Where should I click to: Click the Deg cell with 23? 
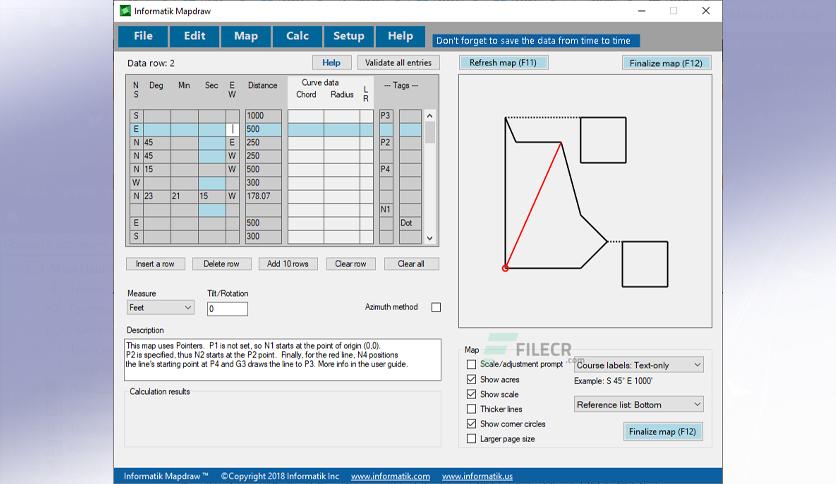157,196
